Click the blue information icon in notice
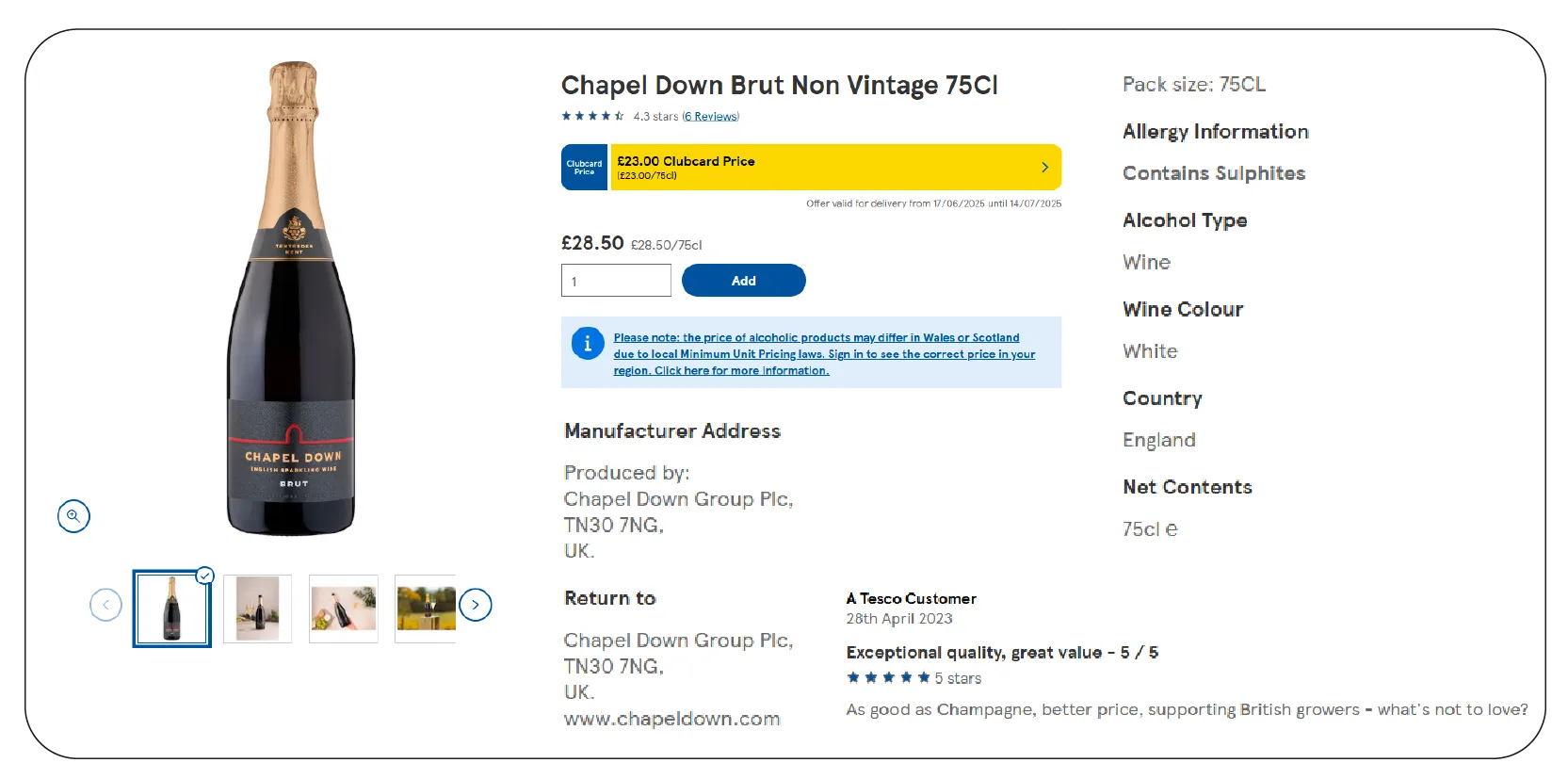The height and width of the screenshot is (779, 1568). coord(588,344)
